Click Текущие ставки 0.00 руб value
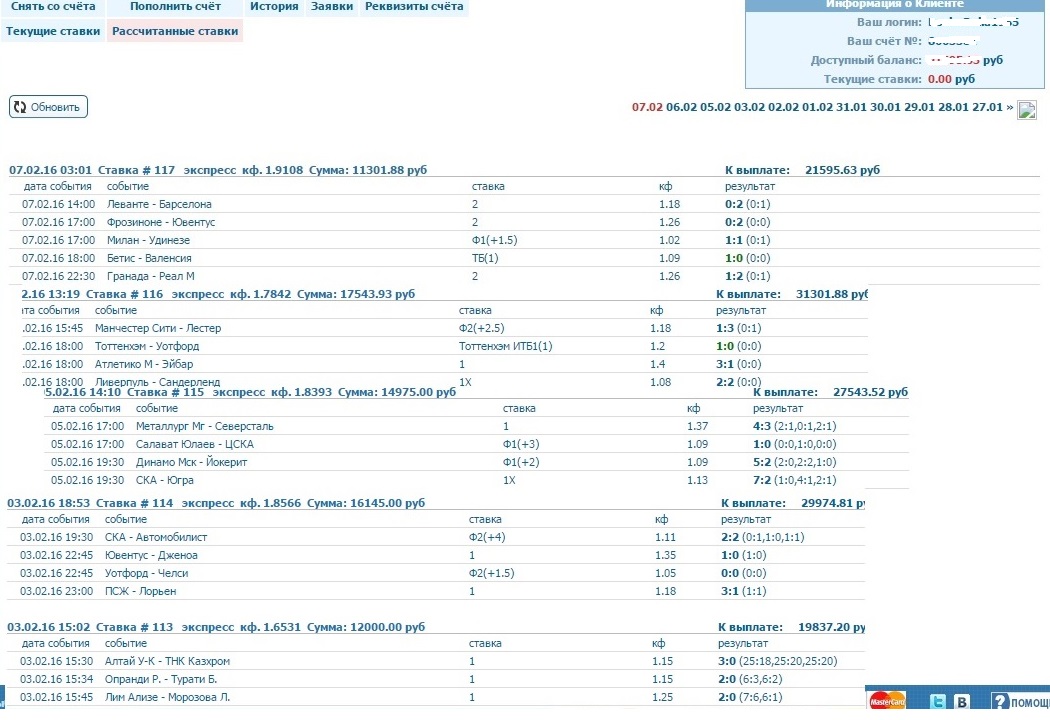 tap(951, 79)
